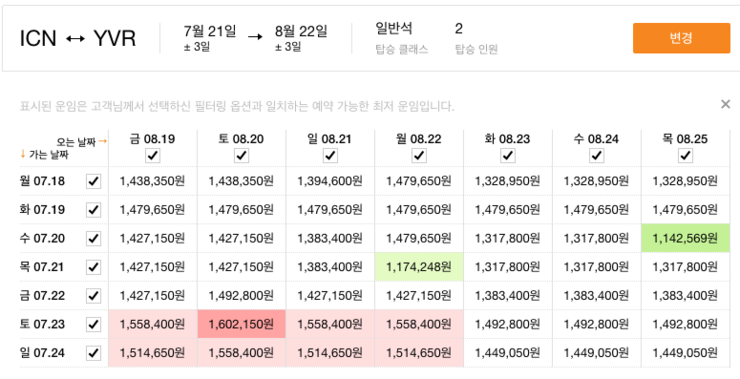Toggle the 목 08.25 return date checkbox

(x=685, y=156)
